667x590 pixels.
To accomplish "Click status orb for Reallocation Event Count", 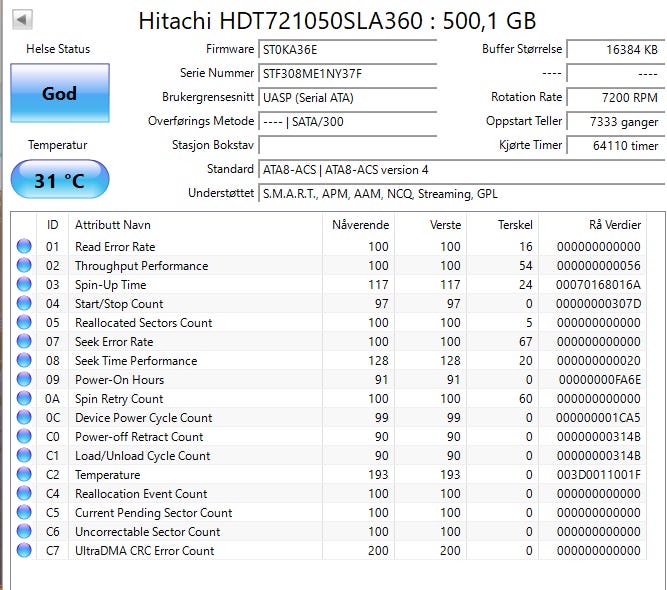I will [24, 493].
